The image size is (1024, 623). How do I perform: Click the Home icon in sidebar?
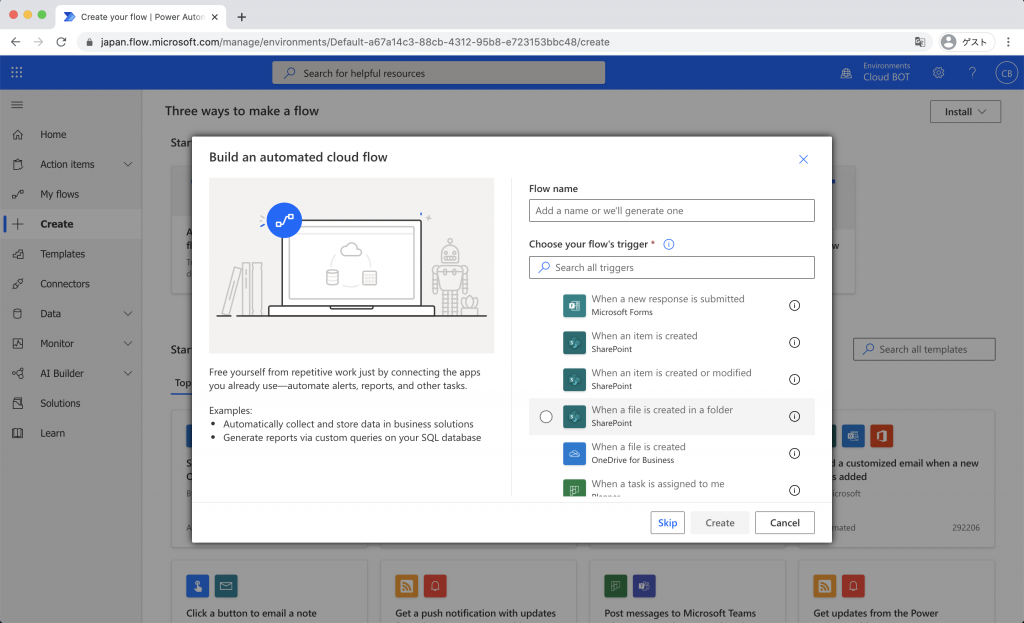click(18, 135)
